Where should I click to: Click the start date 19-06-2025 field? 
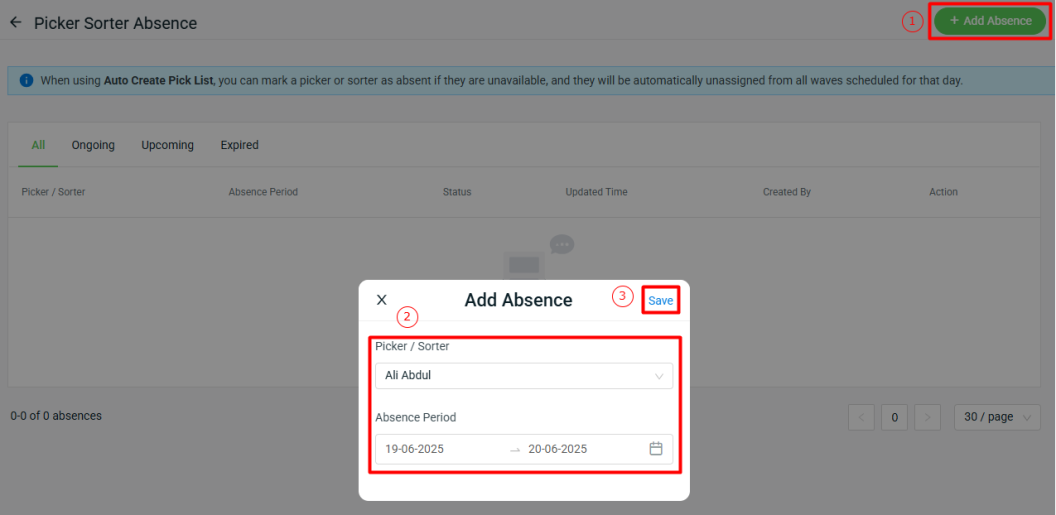coord(414,449)
